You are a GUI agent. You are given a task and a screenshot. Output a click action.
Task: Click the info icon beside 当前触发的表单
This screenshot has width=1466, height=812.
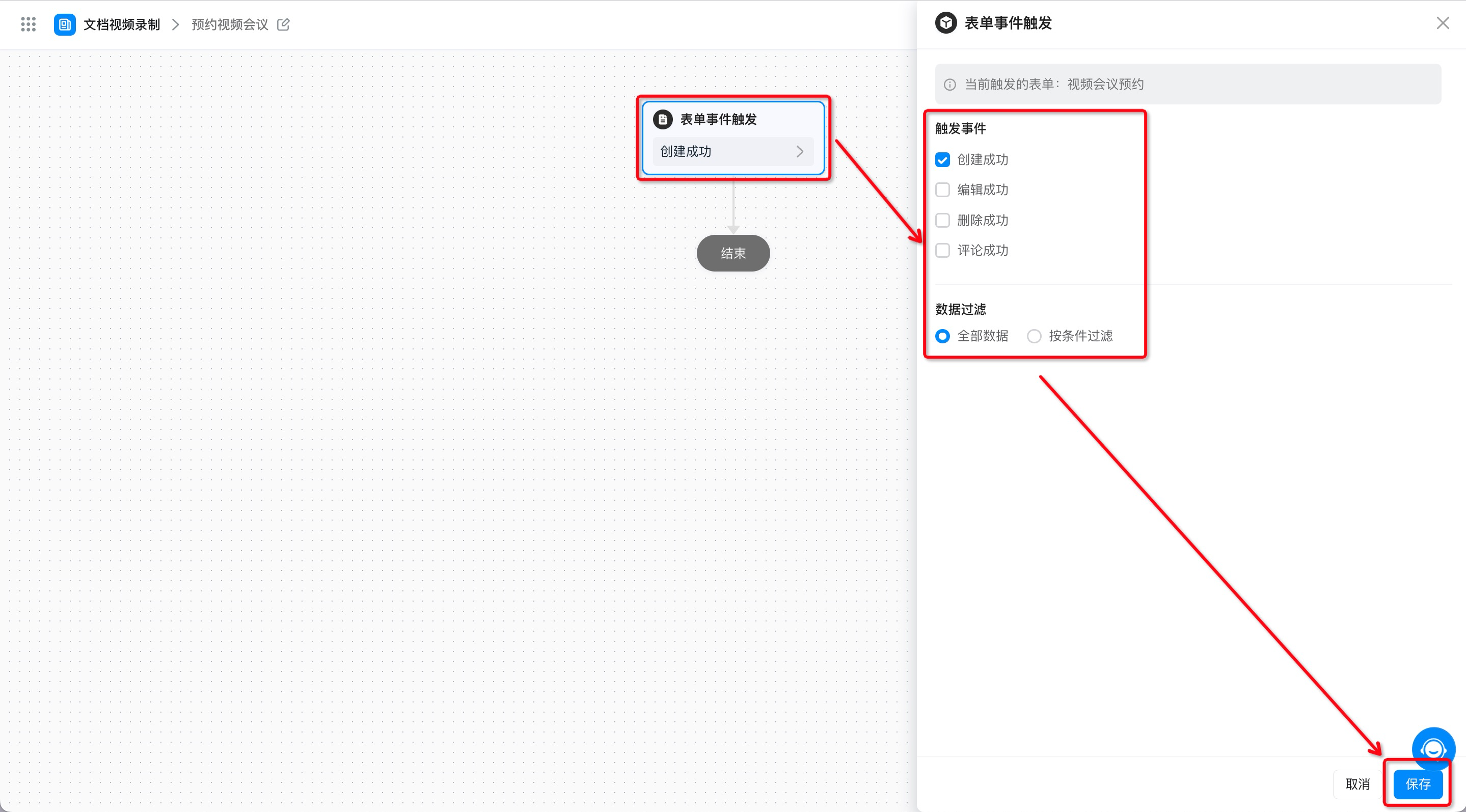pos(950,85)
